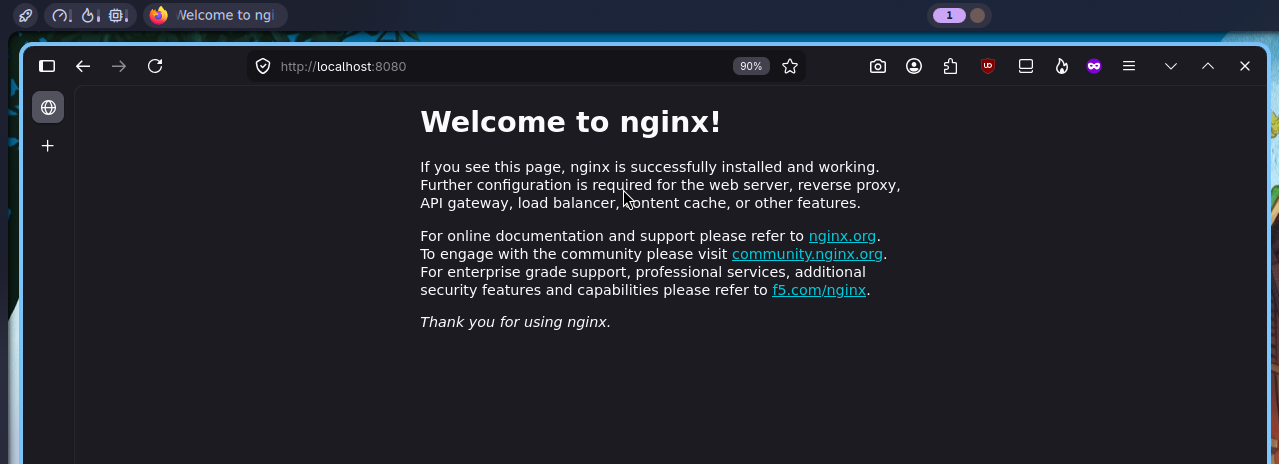Open the rocket launcher icon in panel
Image resolution: width=1279 pixels, height=464 pixels.
point(25,15)
